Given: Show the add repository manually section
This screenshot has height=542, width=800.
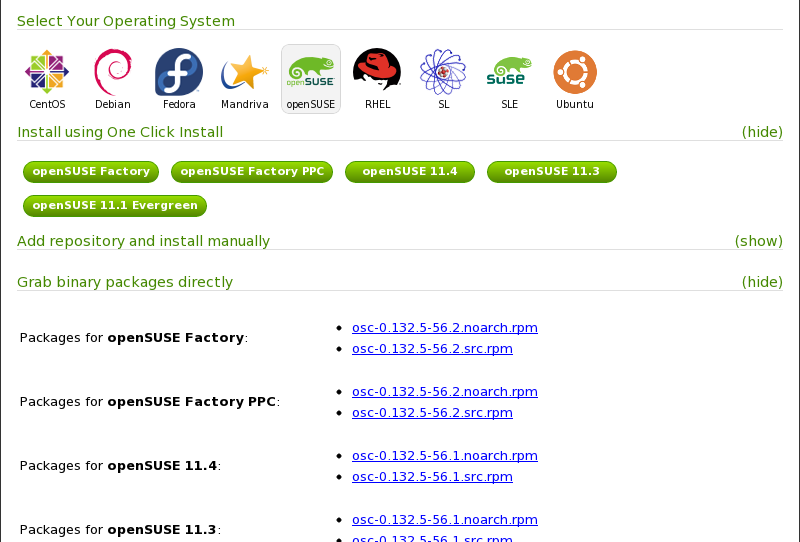Looking at the screenshot, I should pos(758,241).
